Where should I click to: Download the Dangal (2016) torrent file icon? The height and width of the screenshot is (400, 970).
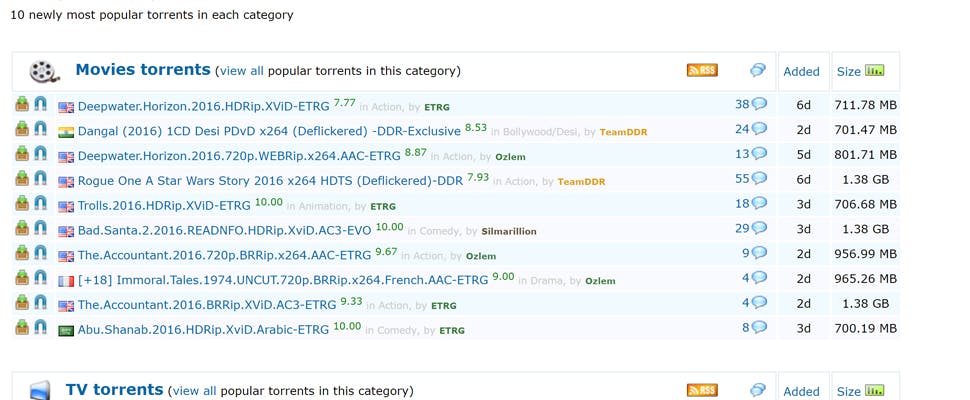(22, 129)
